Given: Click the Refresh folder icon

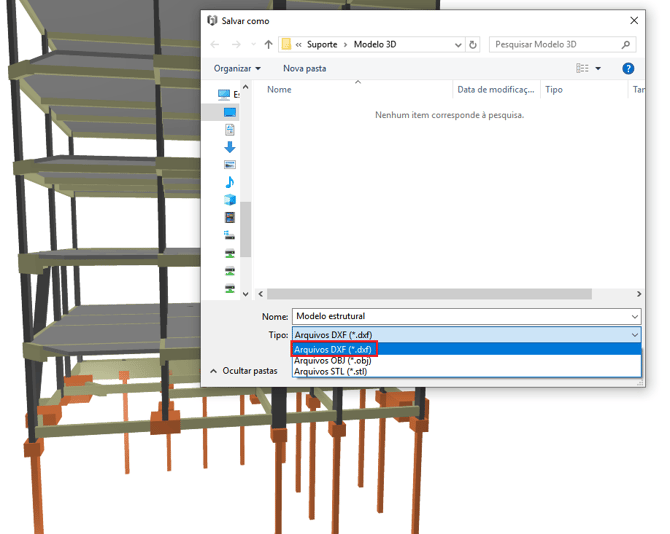Looking at the screenshot, I should point(473,45).
